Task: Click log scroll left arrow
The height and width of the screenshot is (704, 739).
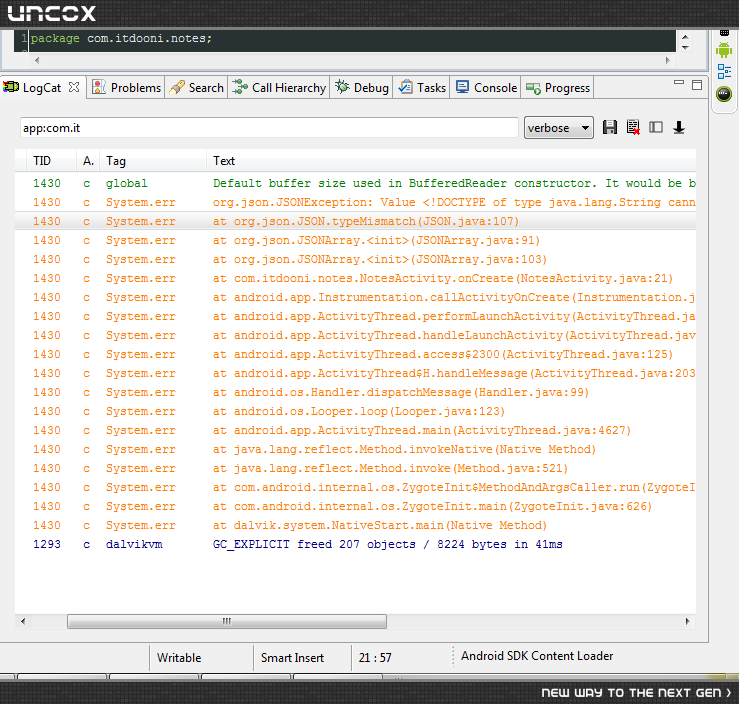Action: [23, 621]
